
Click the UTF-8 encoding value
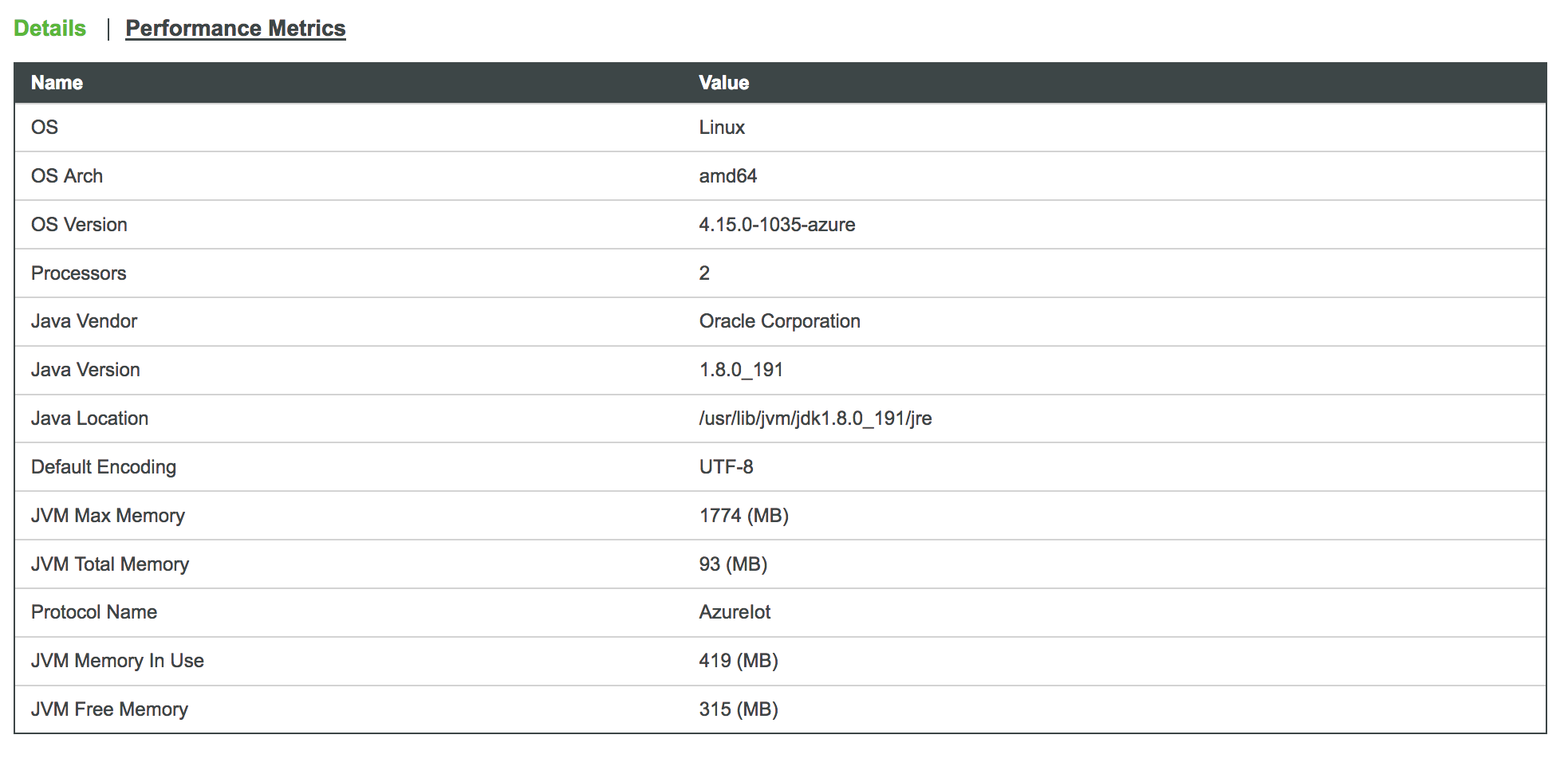point(726,467)
